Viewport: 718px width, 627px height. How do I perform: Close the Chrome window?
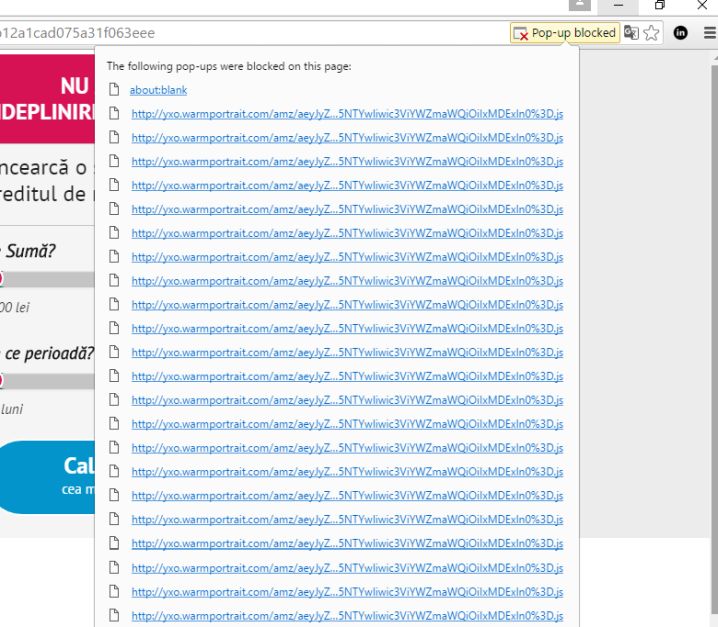coord(702,5)
